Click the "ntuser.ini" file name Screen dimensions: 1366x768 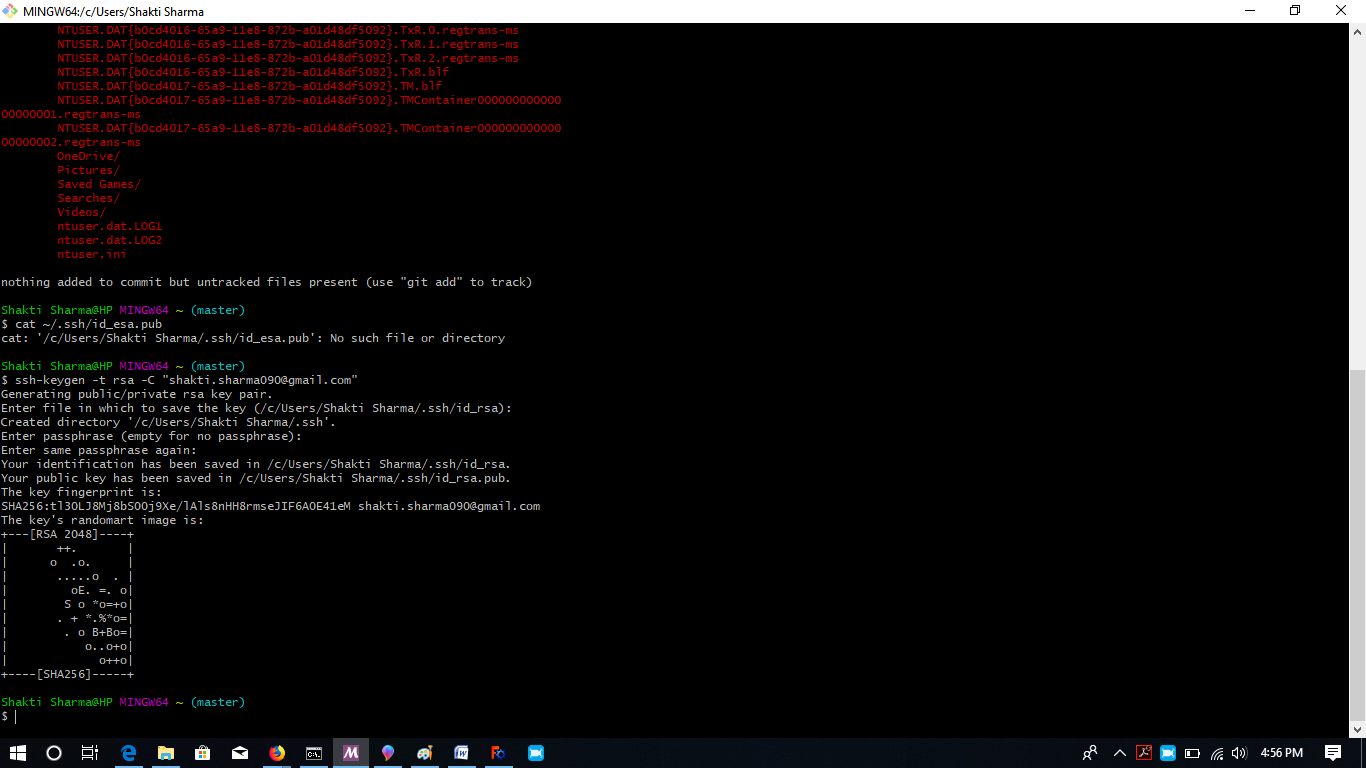tap(92, 254)
